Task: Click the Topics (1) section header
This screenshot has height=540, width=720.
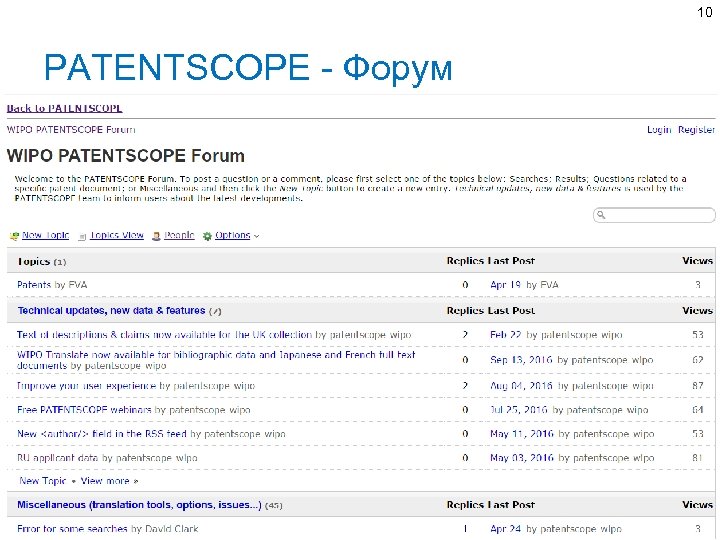Action: (x=42, y=262)
